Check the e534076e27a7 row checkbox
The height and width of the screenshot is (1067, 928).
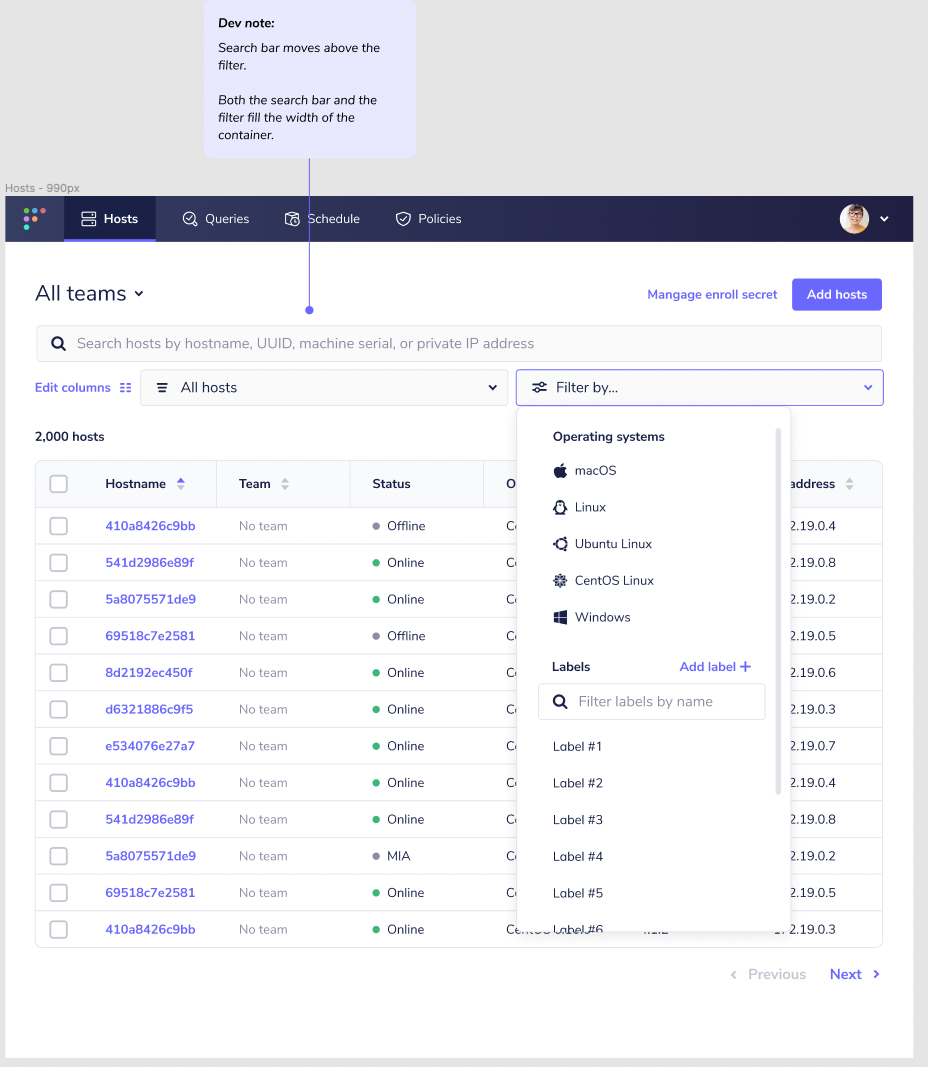tap(59, 746)
